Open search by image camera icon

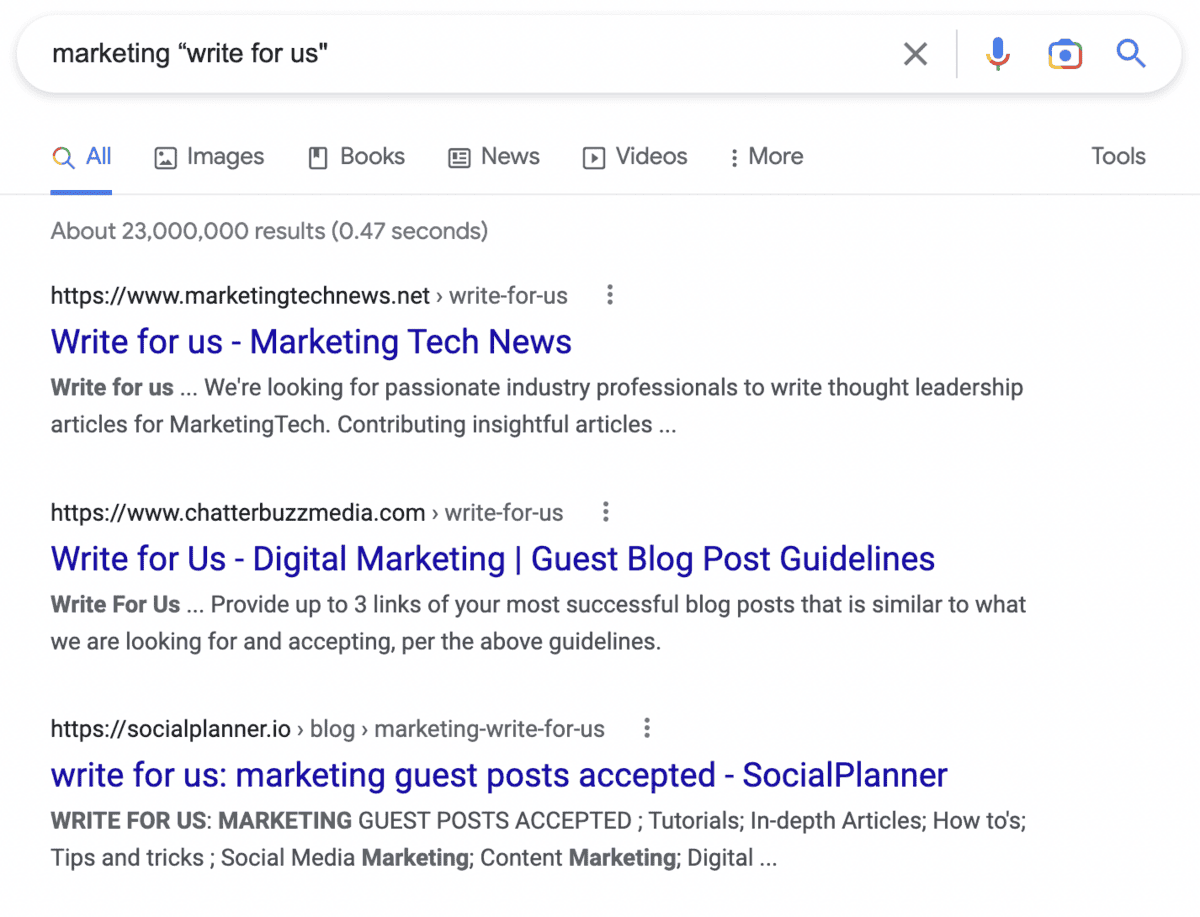pyautogui.click(x=1065, y=54)
